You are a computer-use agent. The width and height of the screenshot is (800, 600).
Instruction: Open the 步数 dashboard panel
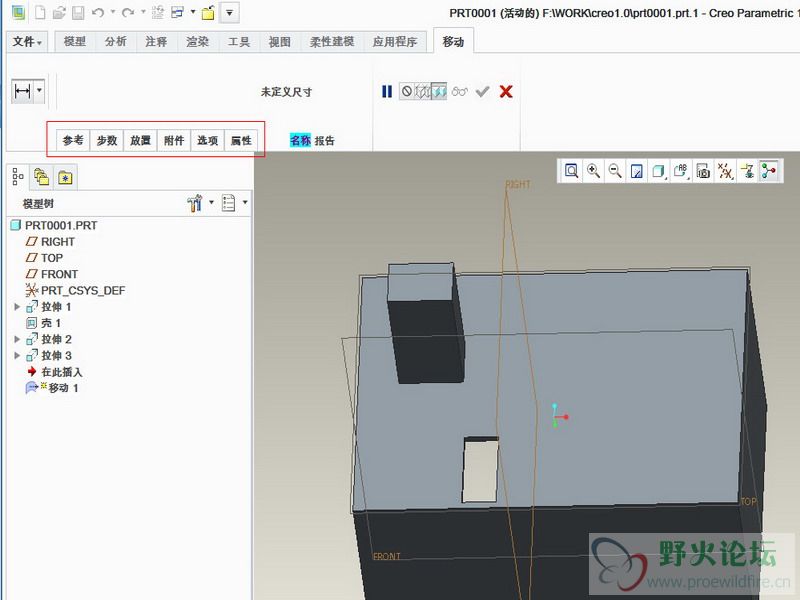(x=107, y=140)
